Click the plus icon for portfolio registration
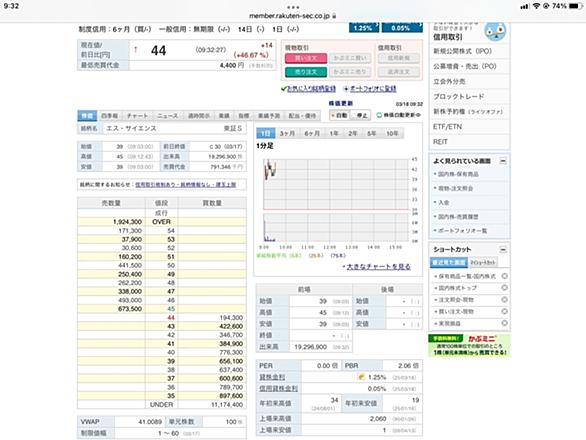This screenshot has width=586, height=440. (346, 89)
